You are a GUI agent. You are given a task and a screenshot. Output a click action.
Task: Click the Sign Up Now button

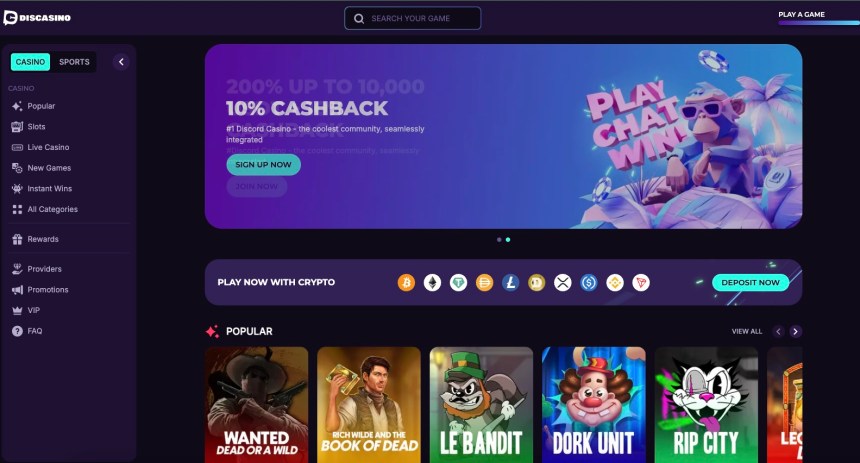[x=263, y=165]
